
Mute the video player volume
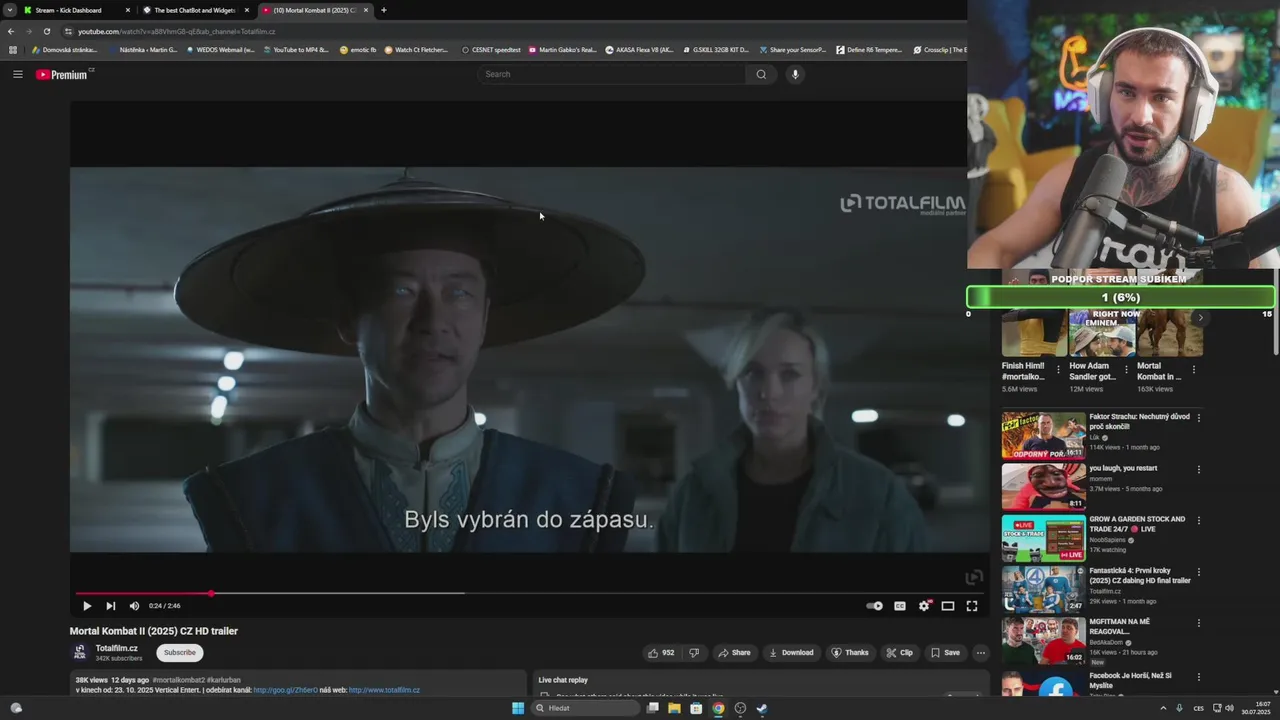tap(134, 606)
